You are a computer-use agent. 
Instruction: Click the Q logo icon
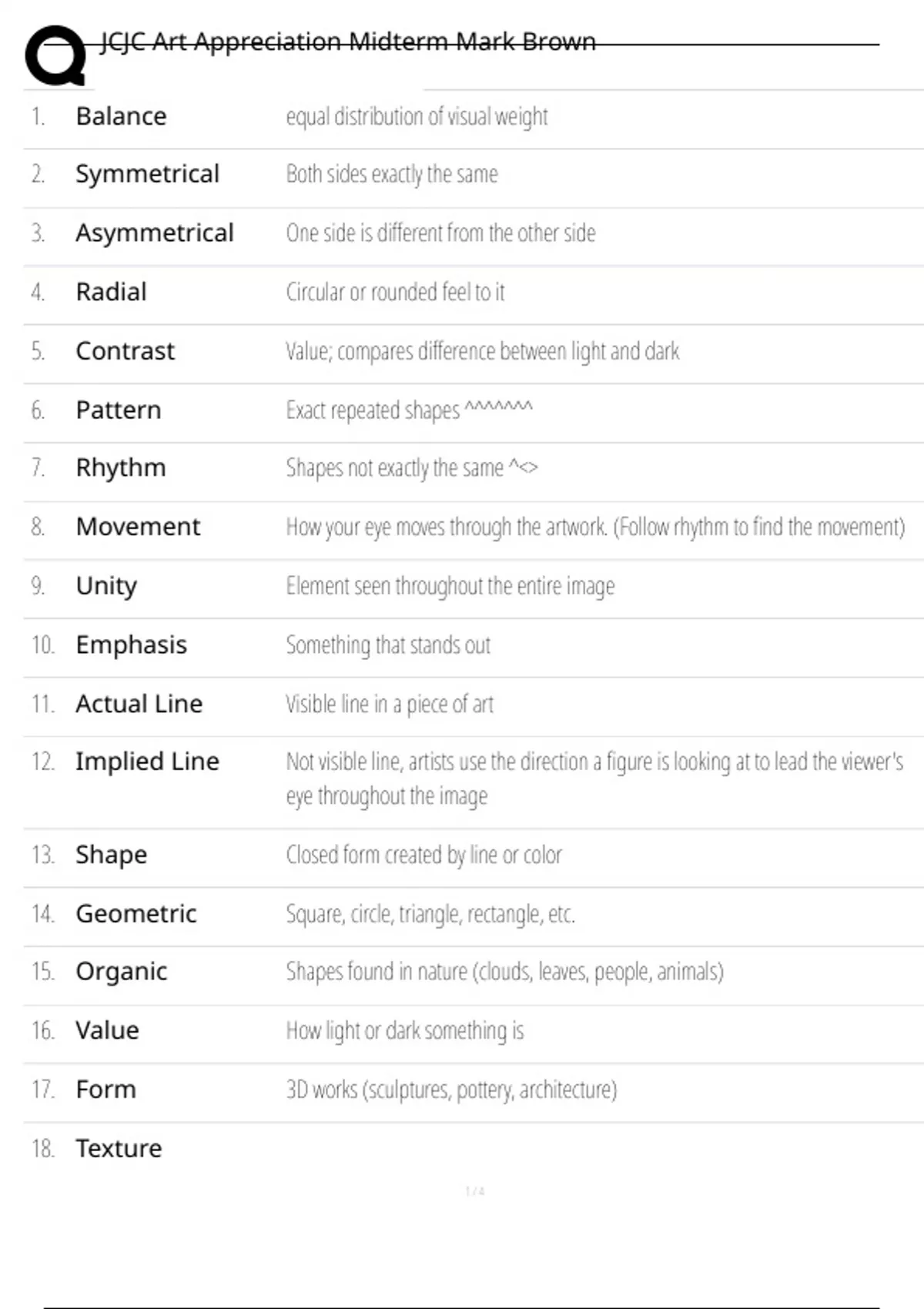point(55,55)
